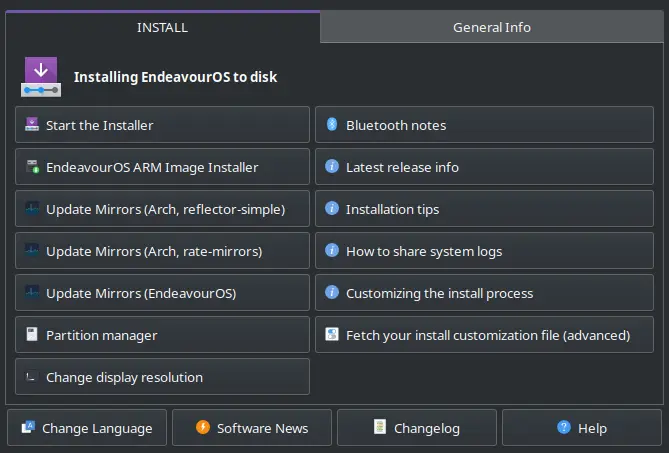Click the Change Language icon
This screenshot has width=669, height=453.
click(x=28, y=428)
